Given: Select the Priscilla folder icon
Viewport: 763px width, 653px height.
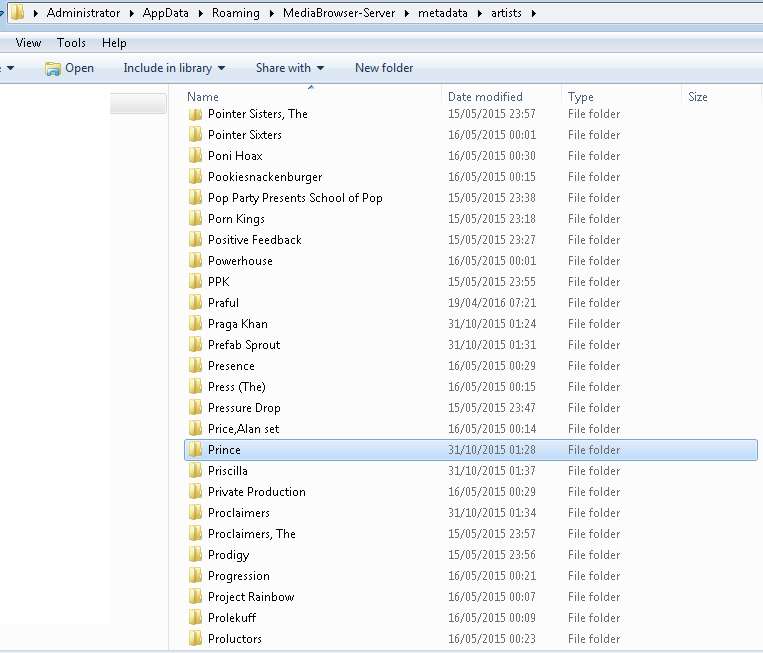Looking at the screenshot, I should (x=195, y=471).
